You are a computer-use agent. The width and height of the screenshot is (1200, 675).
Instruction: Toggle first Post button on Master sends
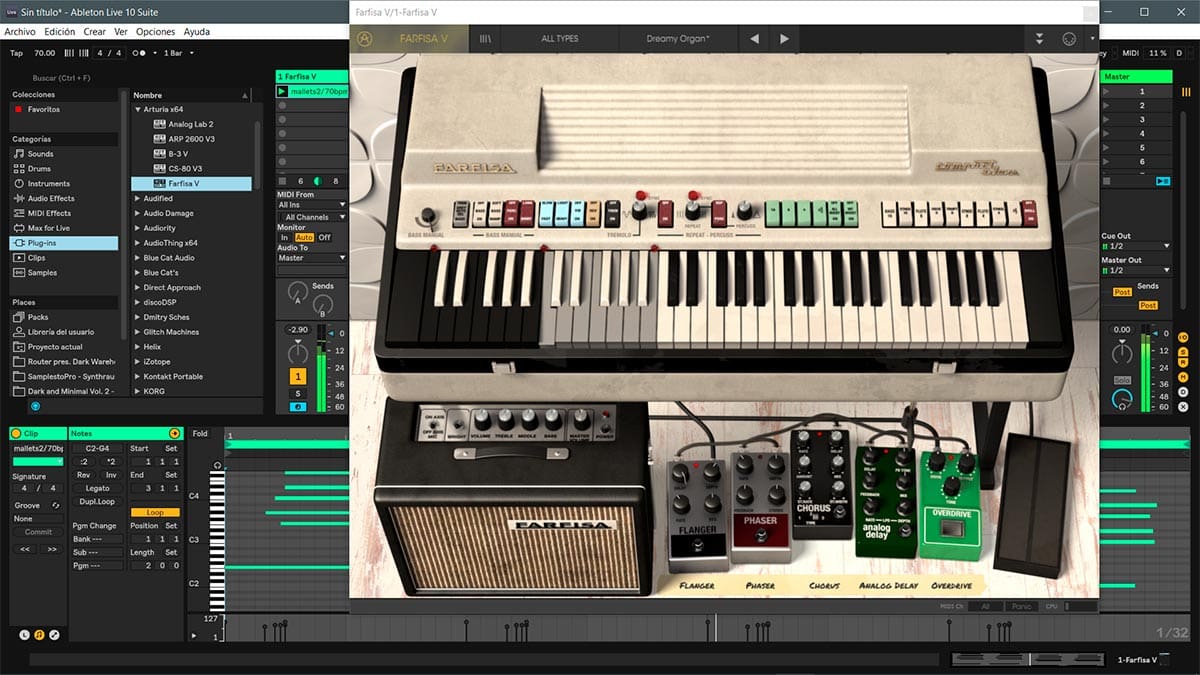pyautogui.click(x=1123, y=292)
